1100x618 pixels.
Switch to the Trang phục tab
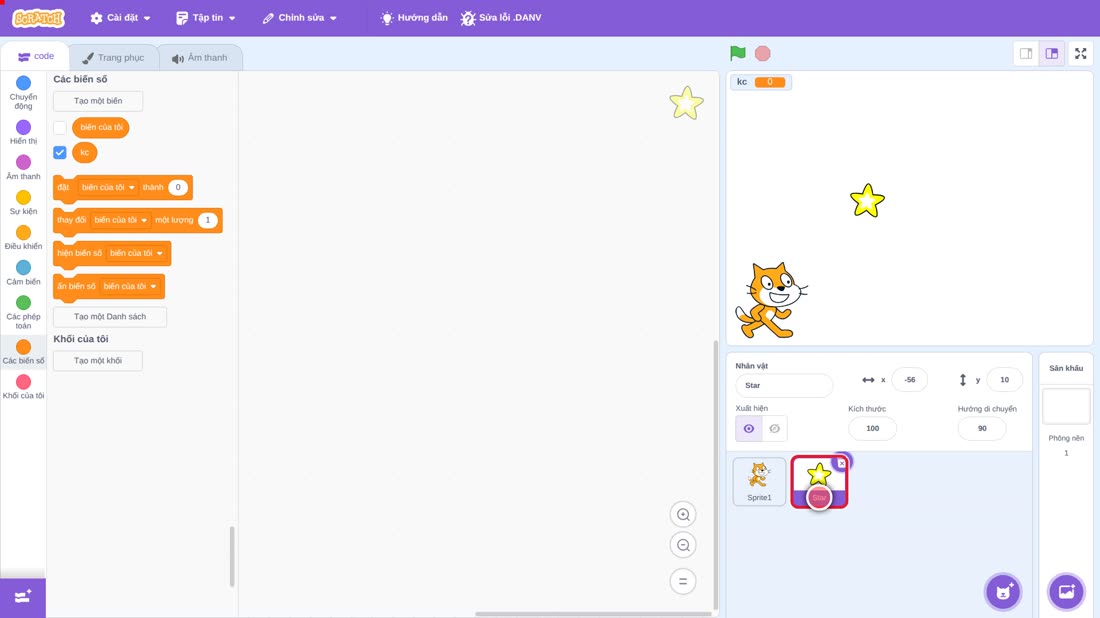tap(113, 58)
